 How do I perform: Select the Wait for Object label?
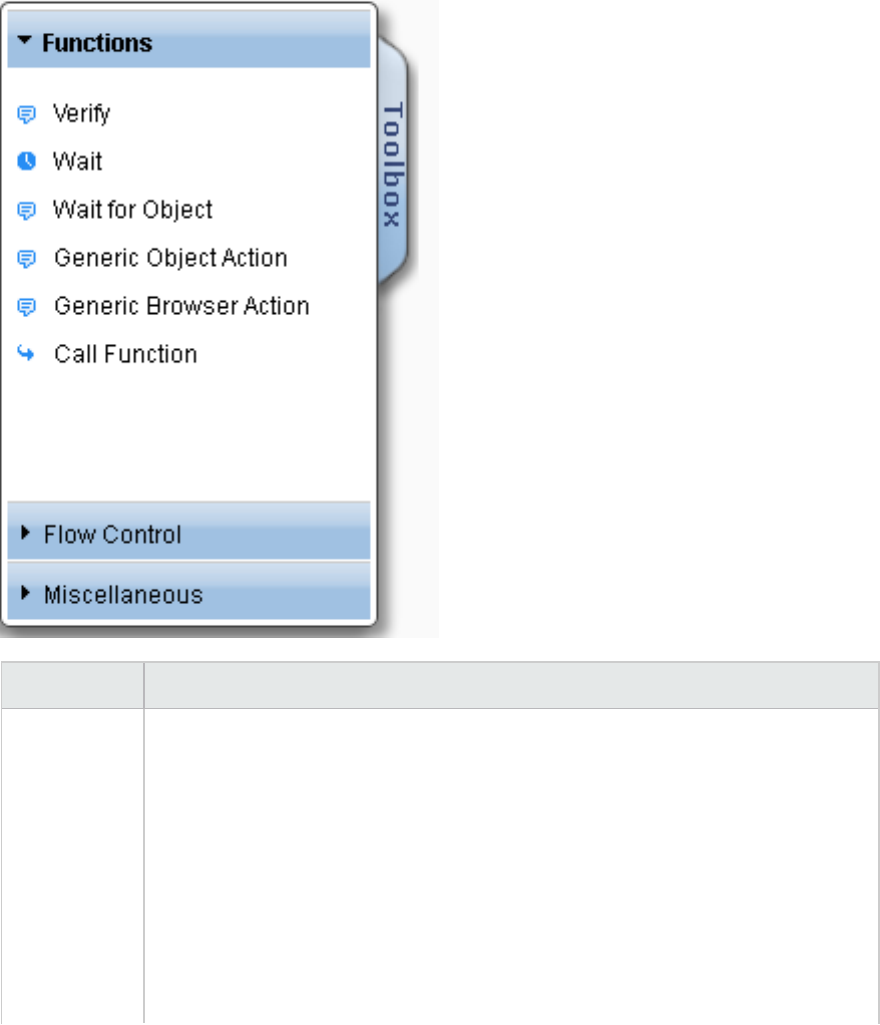point(132,210)
